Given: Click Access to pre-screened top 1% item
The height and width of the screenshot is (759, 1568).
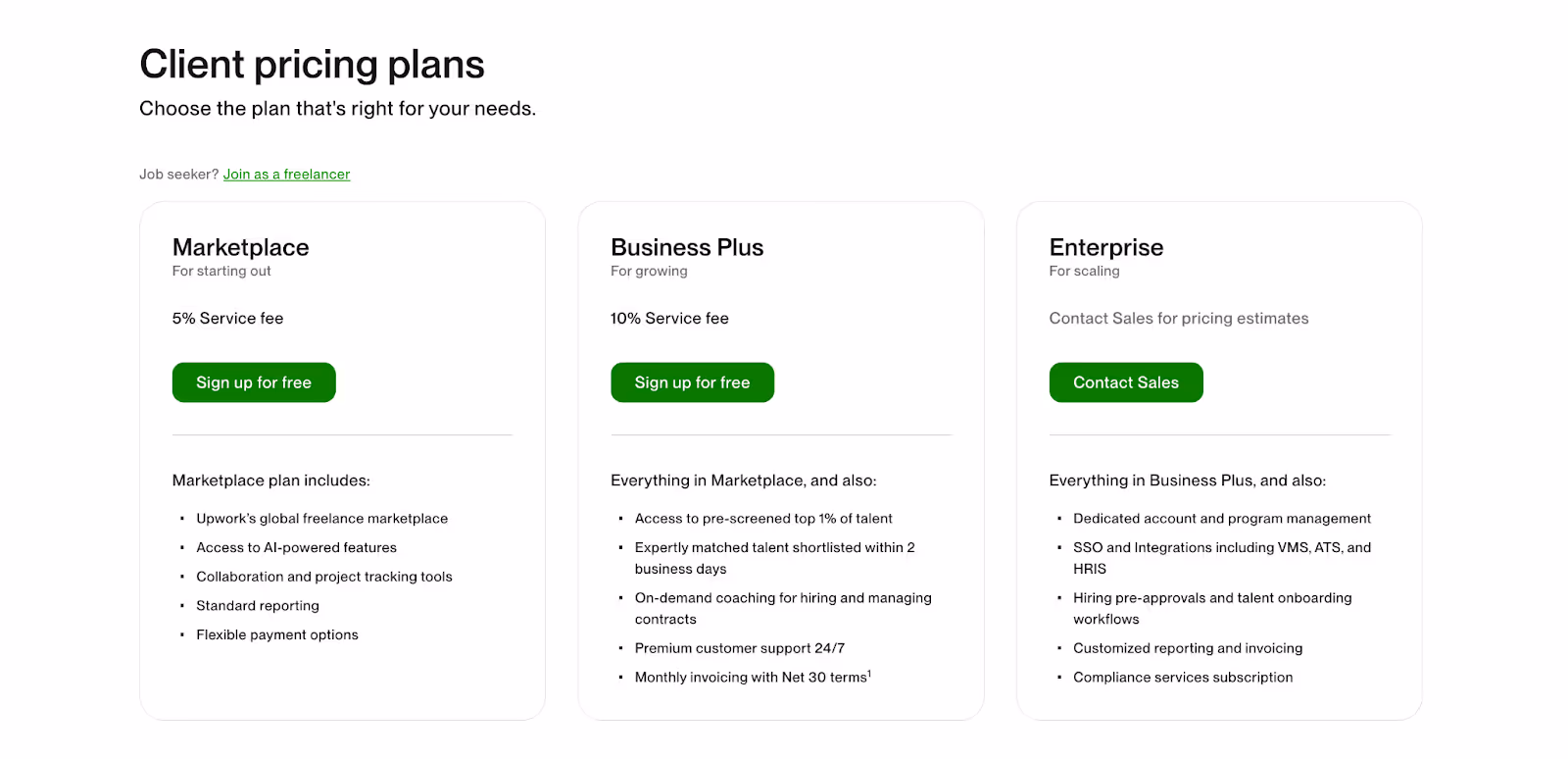Looking at the screenshot, I should click(x=763, y=519).
